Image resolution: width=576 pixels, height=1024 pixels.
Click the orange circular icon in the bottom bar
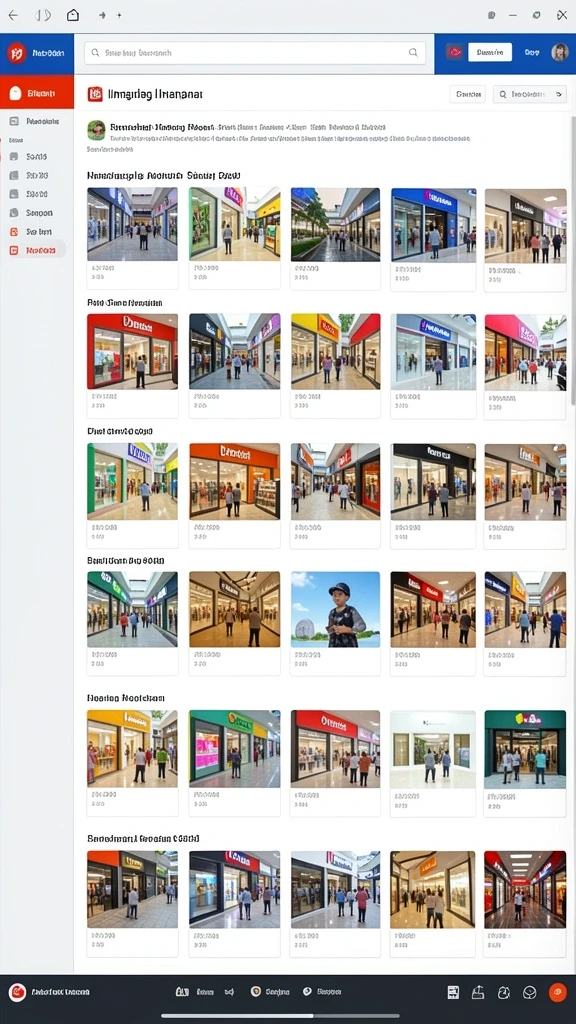tap(557, 992)
